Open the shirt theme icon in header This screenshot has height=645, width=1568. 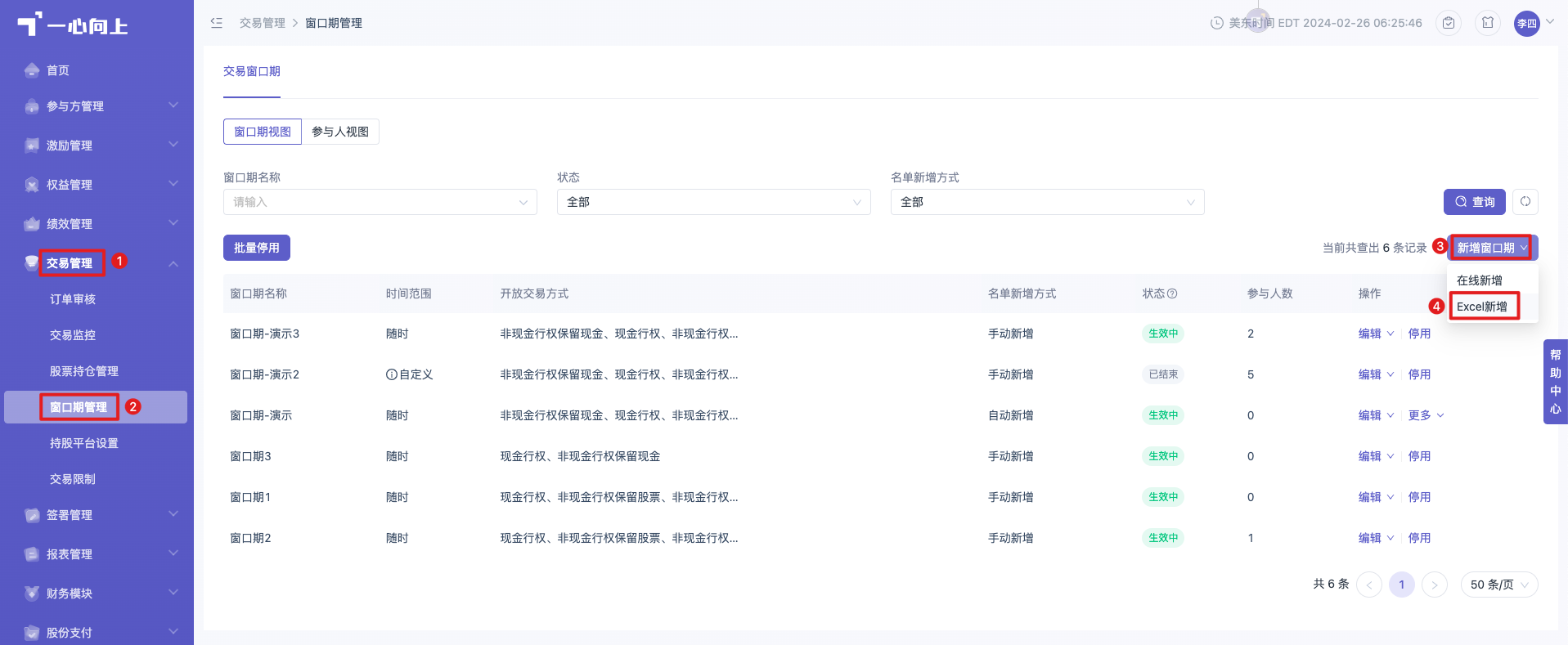point(1488,23)
